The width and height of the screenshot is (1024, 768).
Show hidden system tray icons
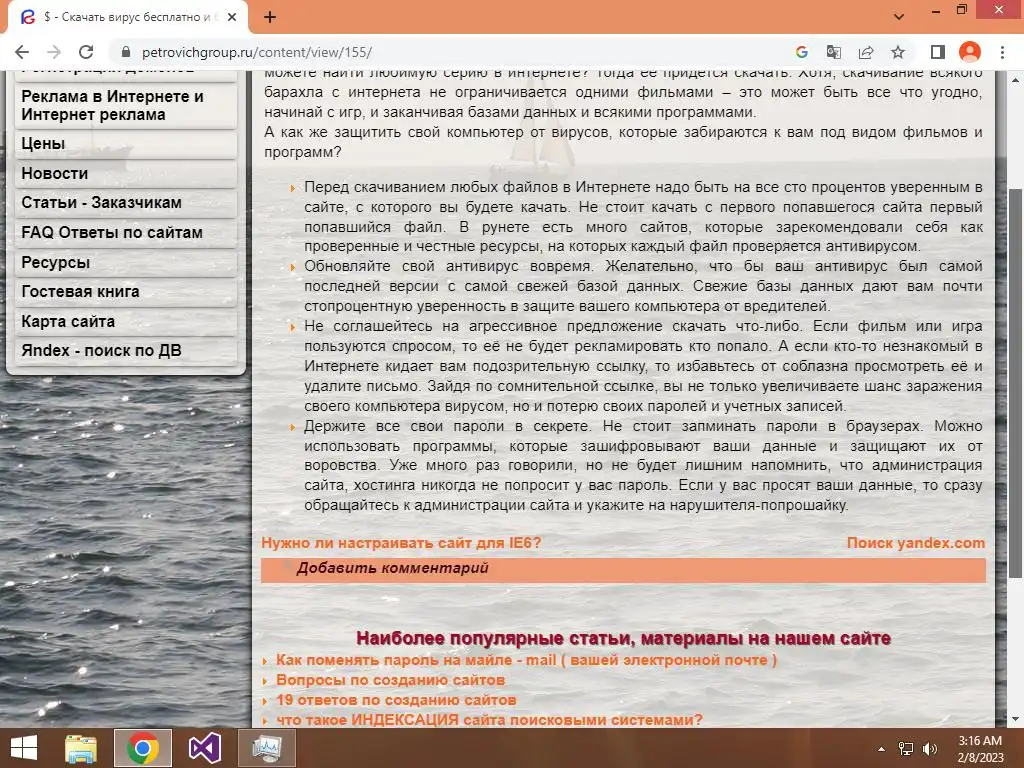tap(881, 749)
